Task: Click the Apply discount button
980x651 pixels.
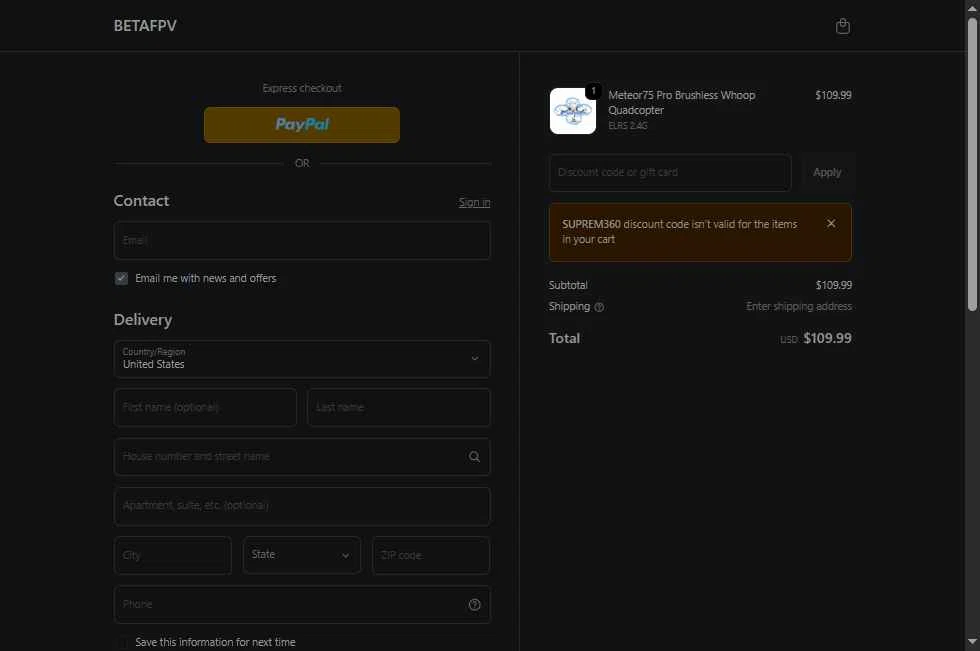Action: pos(827,172)
